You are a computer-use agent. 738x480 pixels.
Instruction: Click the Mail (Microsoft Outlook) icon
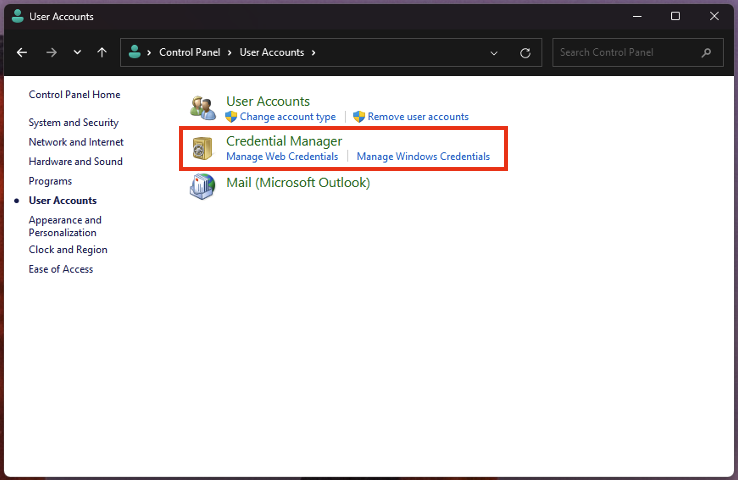pyautogui.click(x=203, y=184)
